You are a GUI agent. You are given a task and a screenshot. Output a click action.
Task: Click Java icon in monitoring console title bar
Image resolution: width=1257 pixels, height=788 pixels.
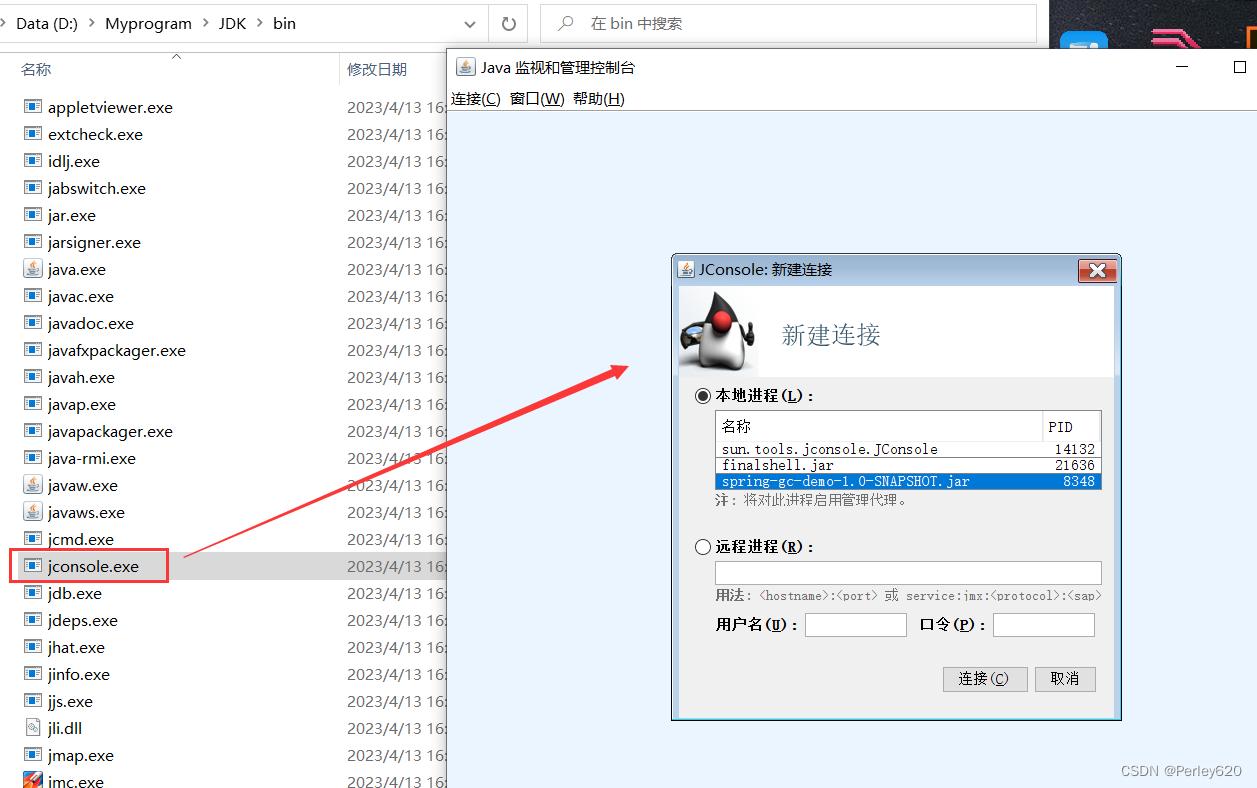[465, 67]
